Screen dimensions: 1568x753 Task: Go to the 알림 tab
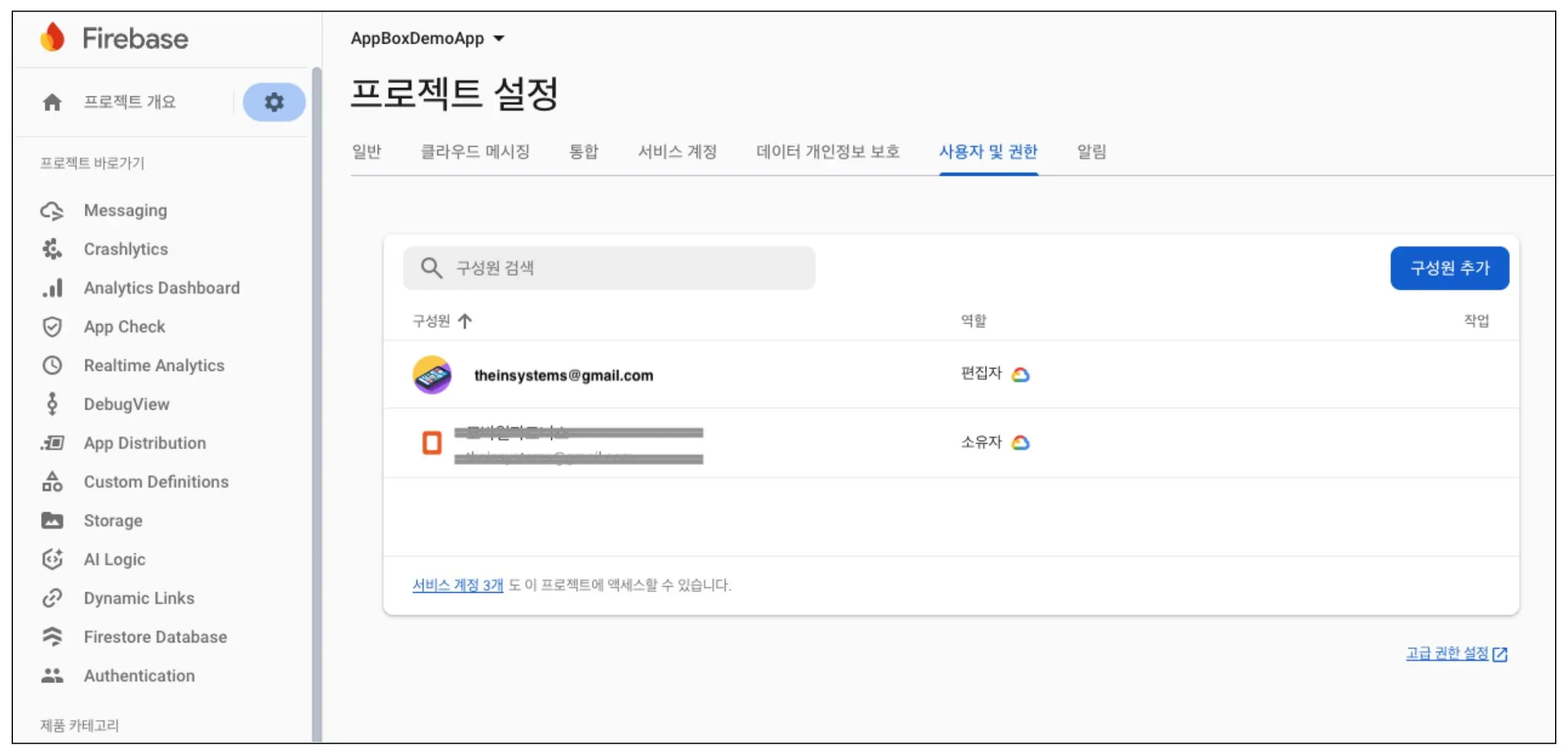coord(1092,152)
